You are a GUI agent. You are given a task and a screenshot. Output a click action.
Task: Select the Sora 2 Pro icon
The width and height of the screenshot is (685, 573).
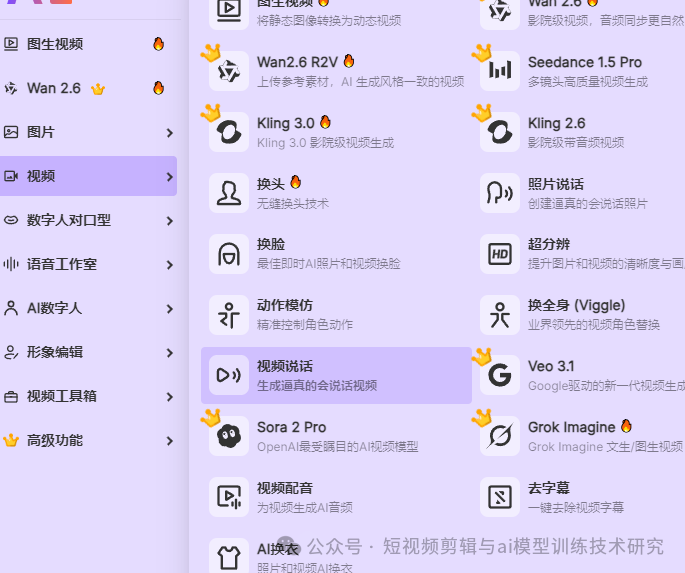click(x=229, y=436)
